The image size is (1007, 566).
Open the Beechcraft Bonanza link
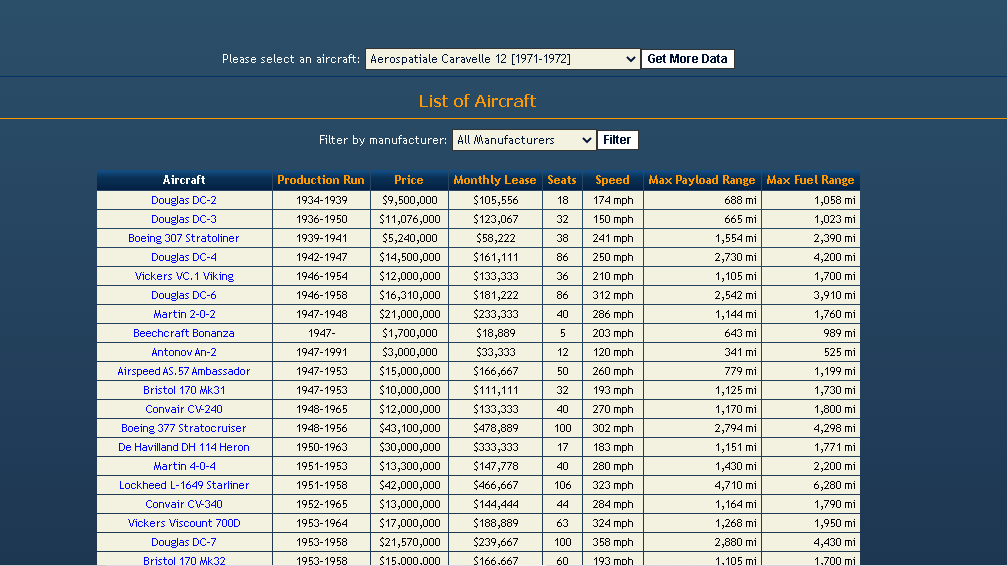point(184,333)
